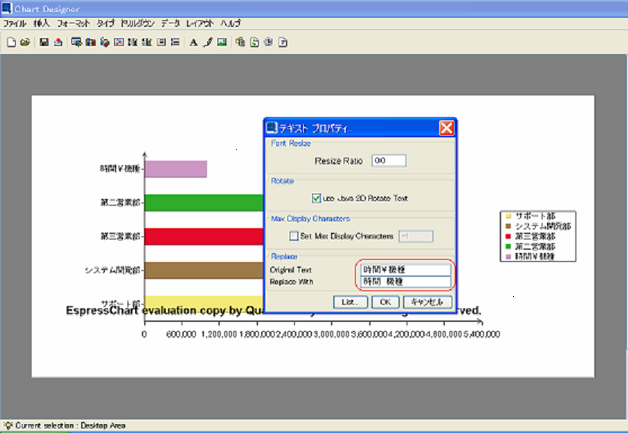Open the ファイル menu
The height and width of the screenshot is (433, 628).
click(15, 22)
